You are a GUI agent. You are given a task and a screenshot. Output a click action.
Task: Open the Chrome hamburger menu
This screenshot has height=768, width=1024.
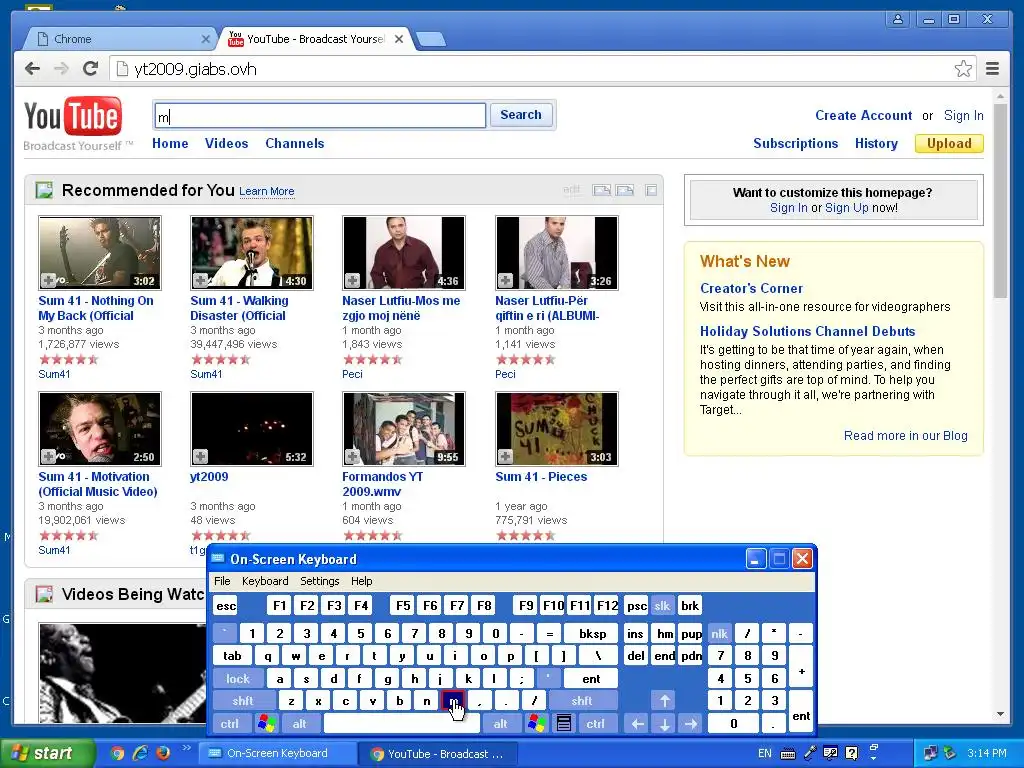[x=992, y=69]
